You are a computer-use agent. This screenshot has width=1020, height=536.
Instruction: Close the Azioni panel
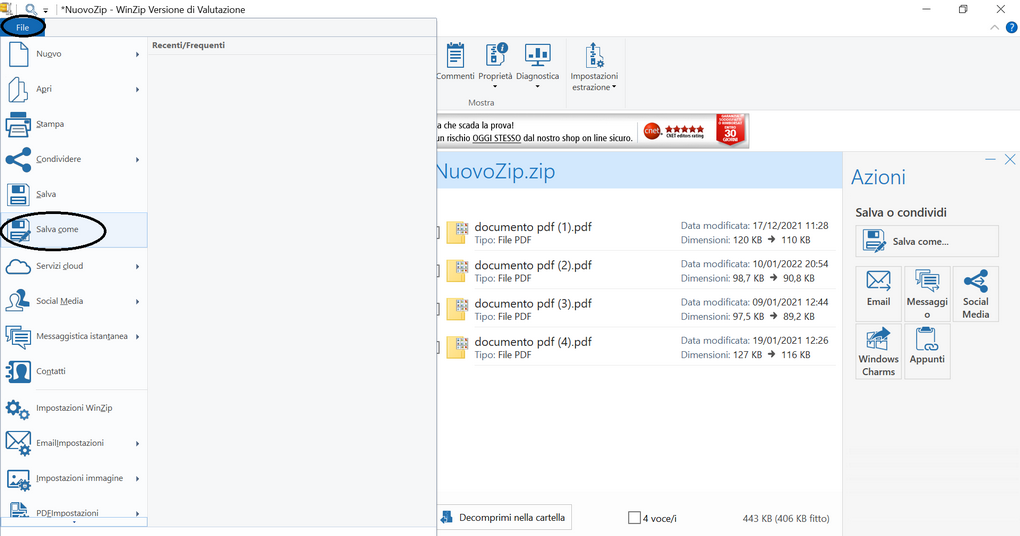pos(1010,159)
